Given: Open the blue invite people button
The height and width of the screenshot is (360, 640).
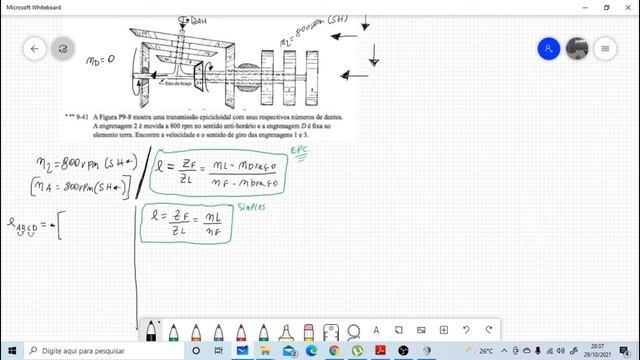Looking at the screenshot, I should (549, 49).
